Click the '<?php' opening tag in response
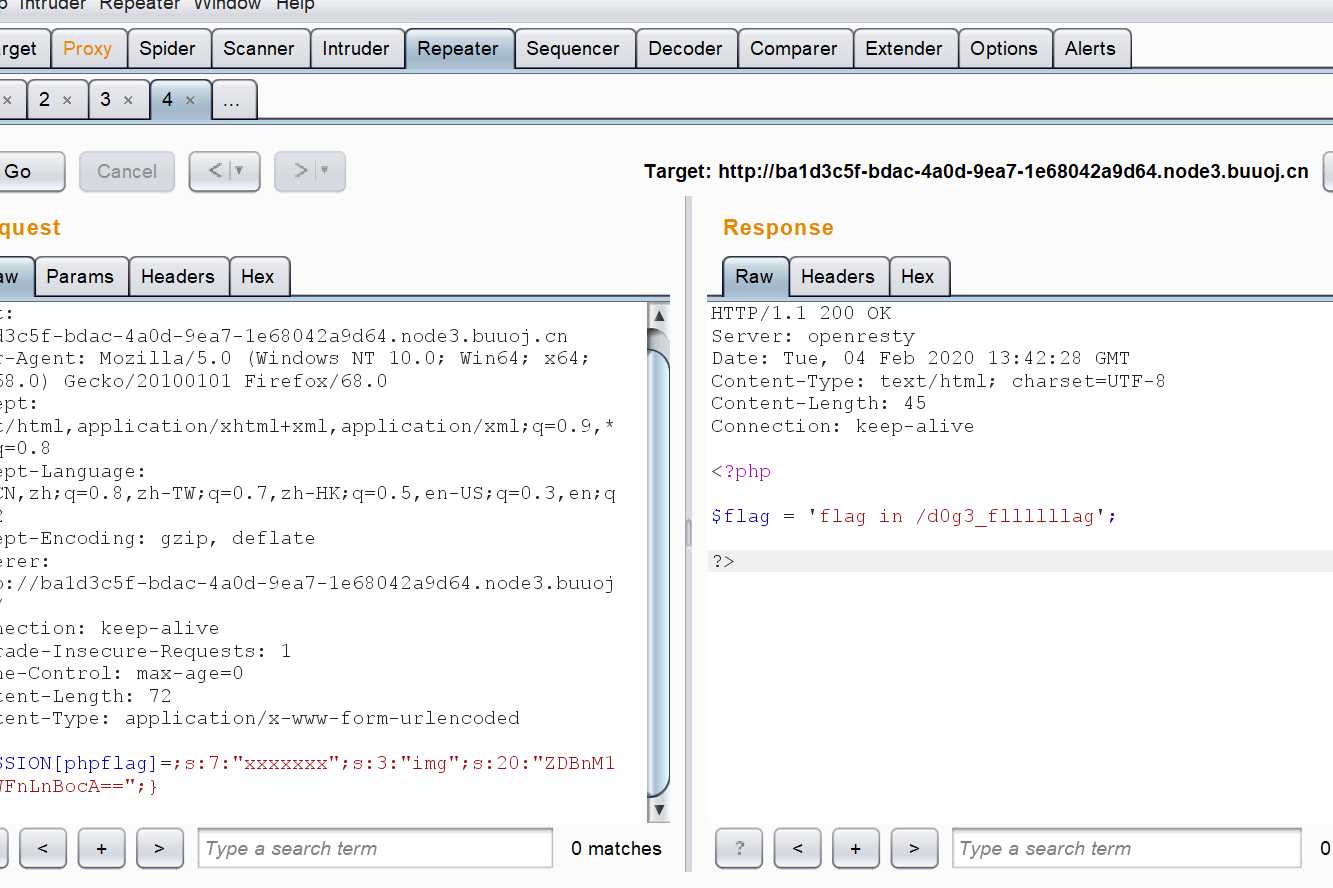Image resolution: width=1333 pixels, height=888 pixels. pyautogui.click(x=741, y=471)
